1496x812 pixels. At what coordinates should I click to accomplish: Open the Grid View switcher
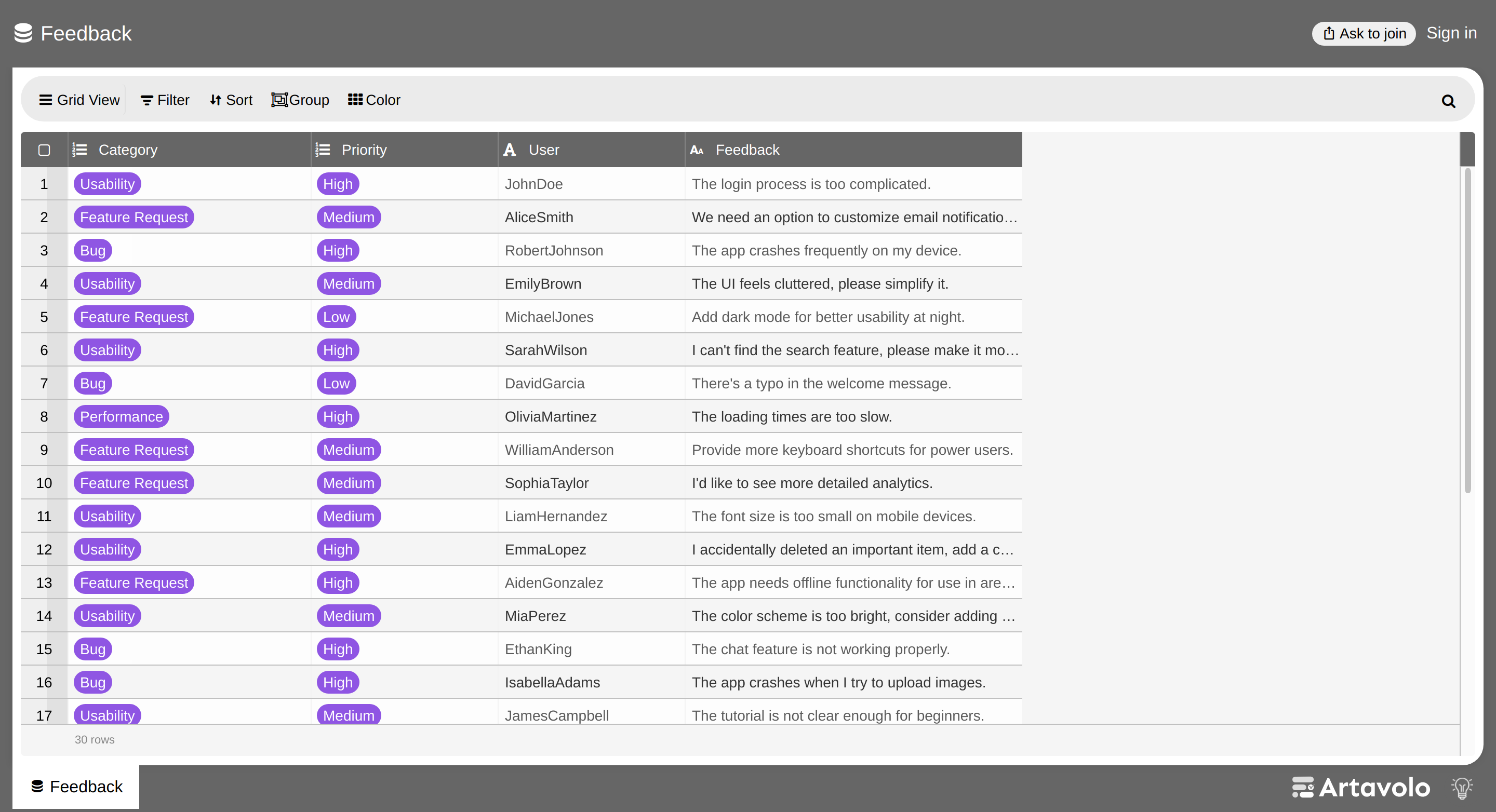(x=79, y=100)
